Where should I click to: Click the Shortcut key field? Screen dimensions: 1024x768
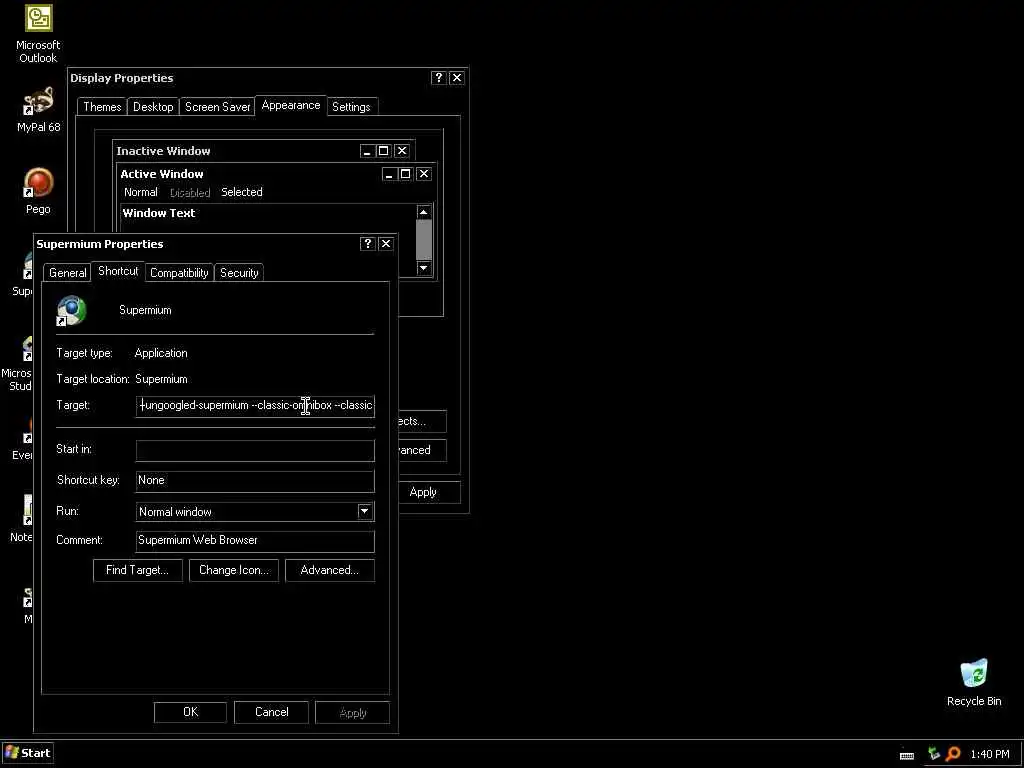255,481
